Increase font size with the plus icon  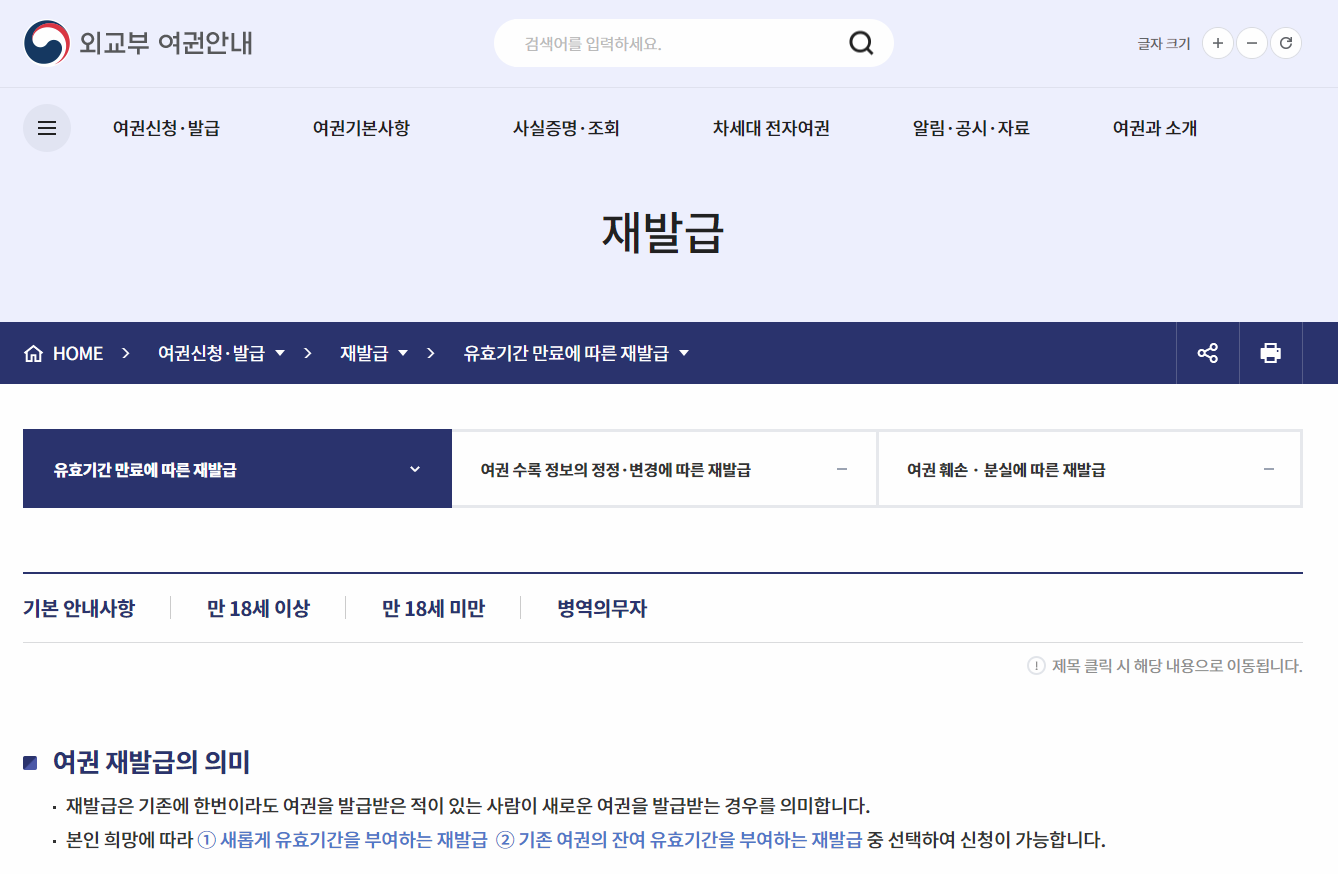pyautogui.click(x=1217, y=43)
